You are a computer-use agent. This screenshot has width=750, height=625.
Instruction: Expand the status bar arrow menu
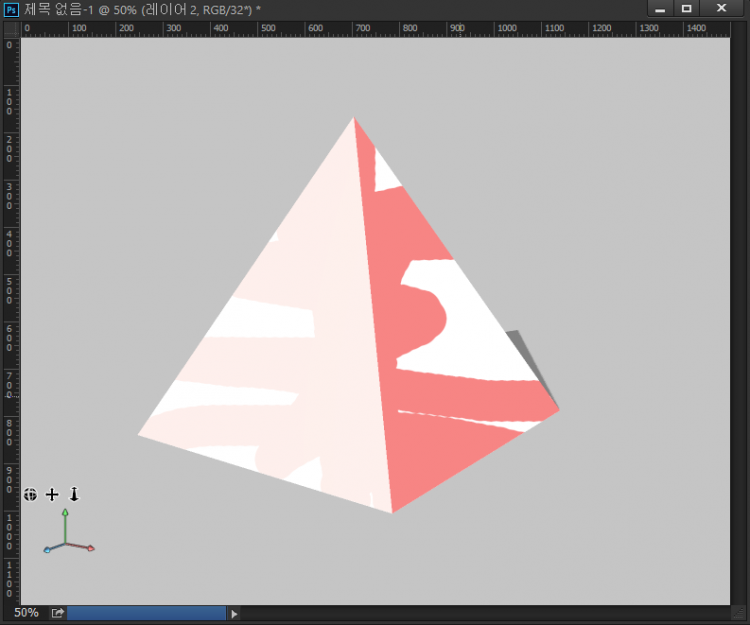pyautogui.click(x=235, y=613)
